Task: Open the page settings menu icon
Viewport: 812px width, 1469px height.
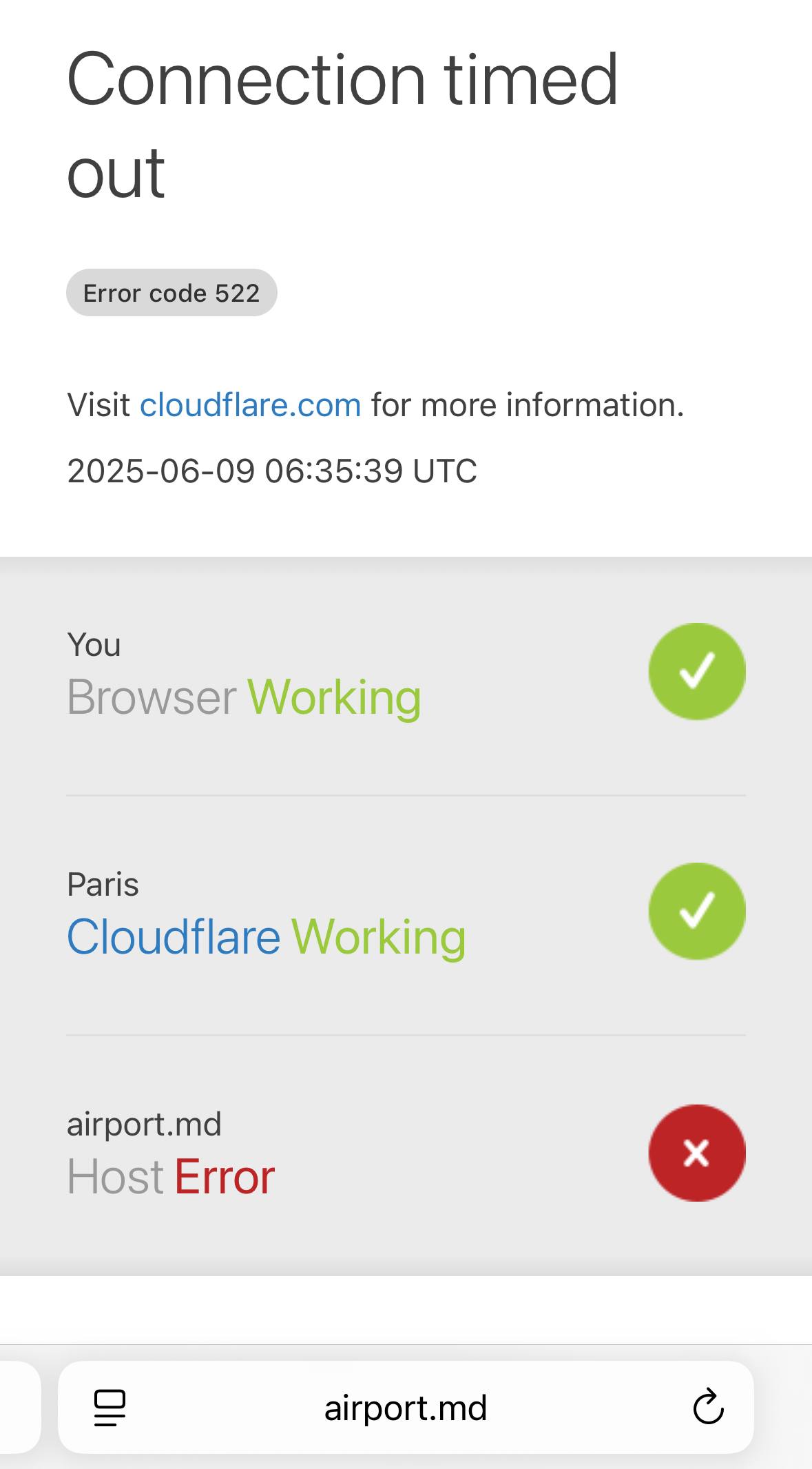Action: pos(110,1408)
